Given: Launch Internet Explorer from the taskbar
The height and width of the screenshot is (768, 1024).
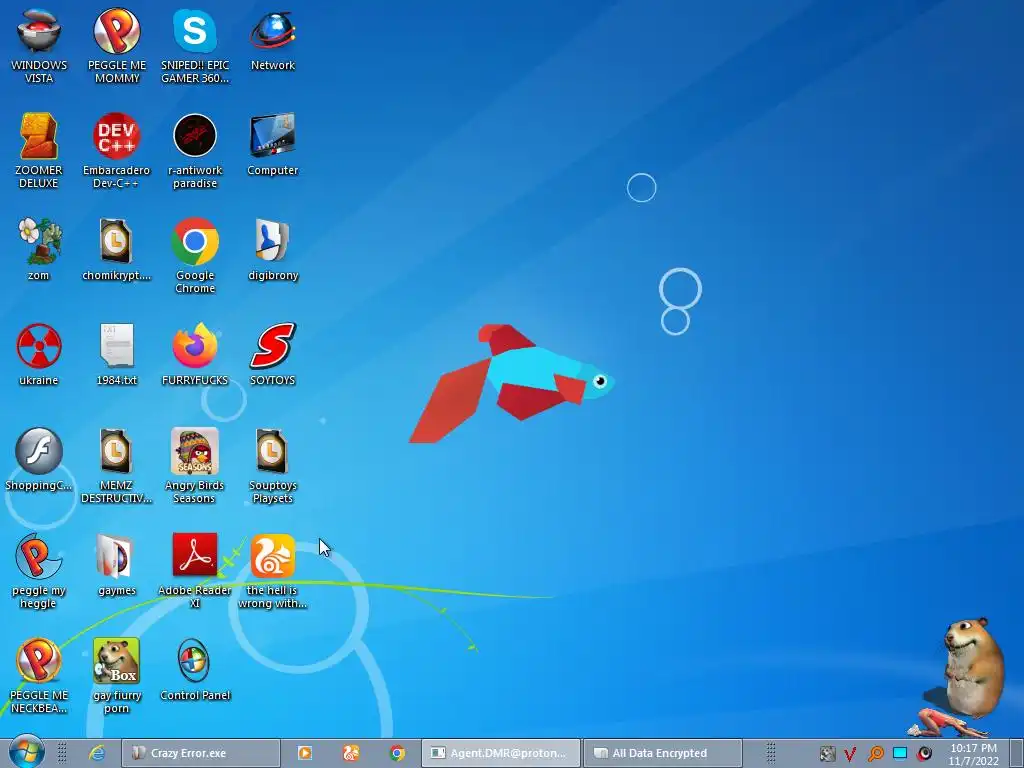Looking at the screenshot, I should (x=97, y=753).
